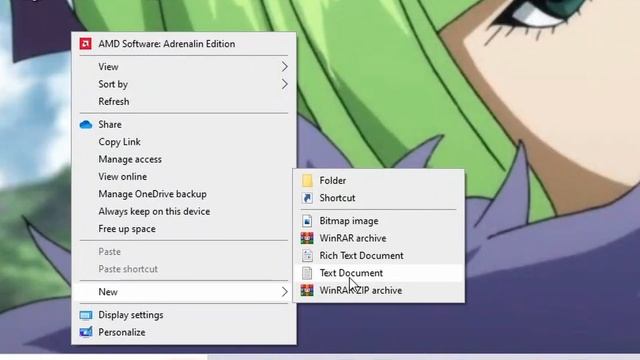Click the greyed Paste shortcut entry
This screenshot has width=640, height=360.
point(184,269)
